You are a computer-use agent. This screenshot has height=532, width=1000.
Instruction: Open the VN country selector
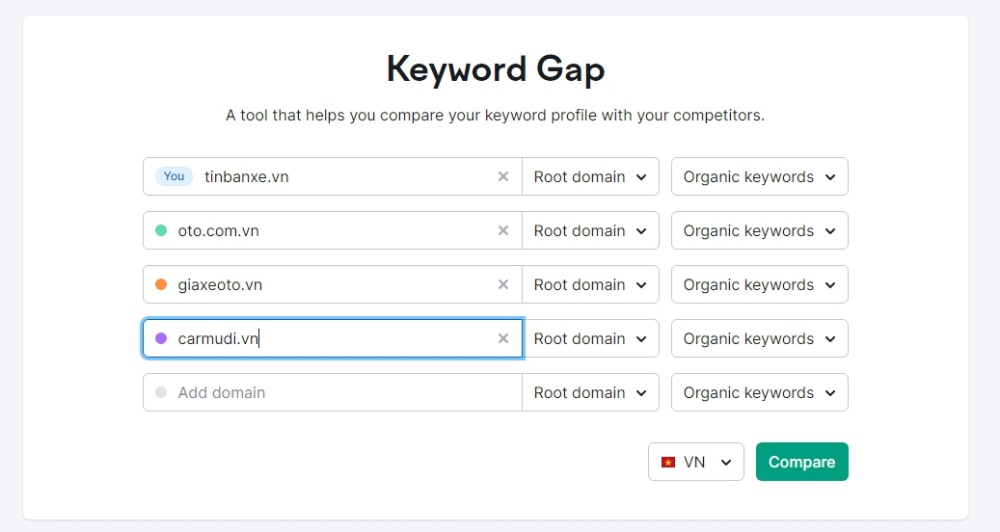[696, 462]
